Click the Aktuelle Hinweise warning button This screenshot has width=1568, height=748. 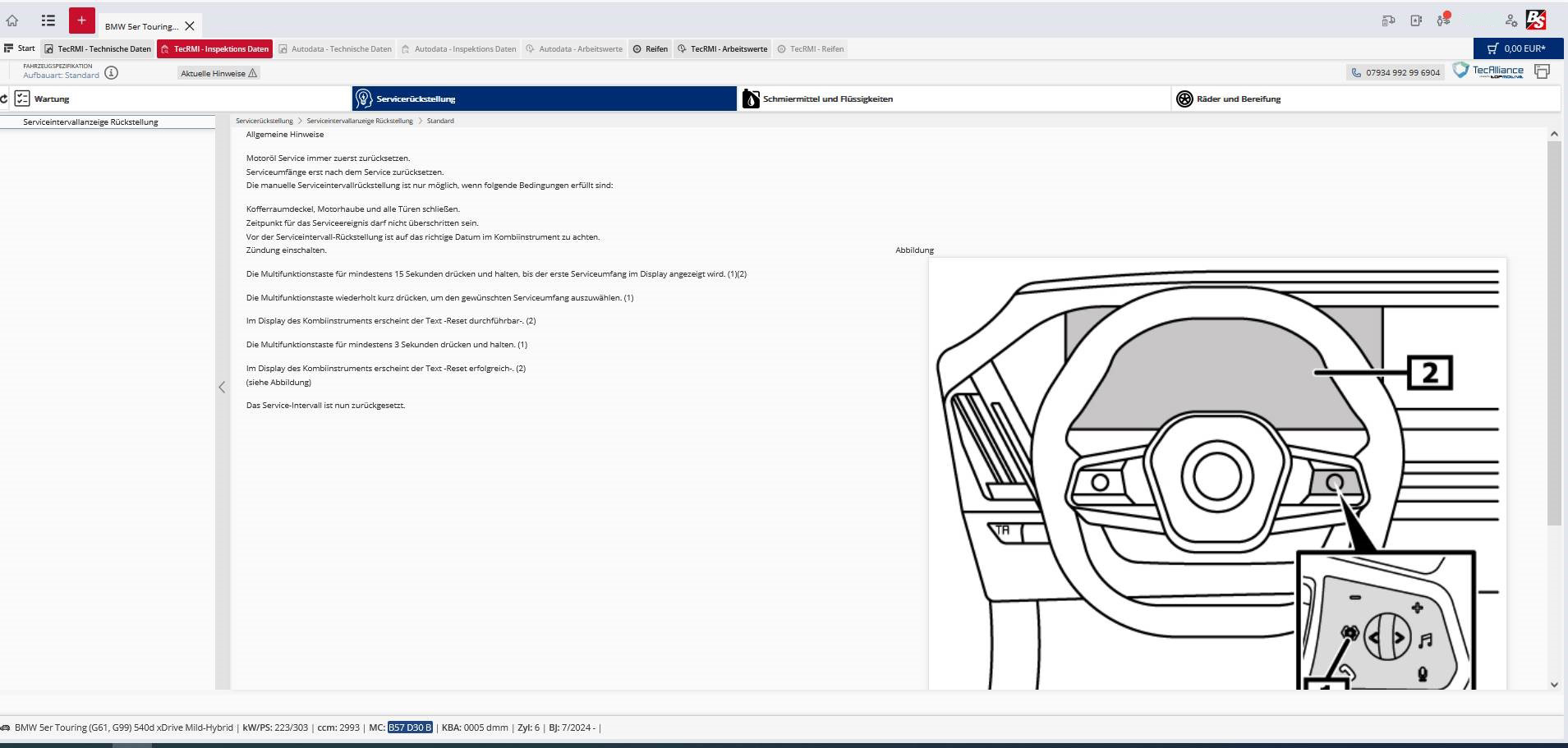pyautogui.click(x=218, y=73)
